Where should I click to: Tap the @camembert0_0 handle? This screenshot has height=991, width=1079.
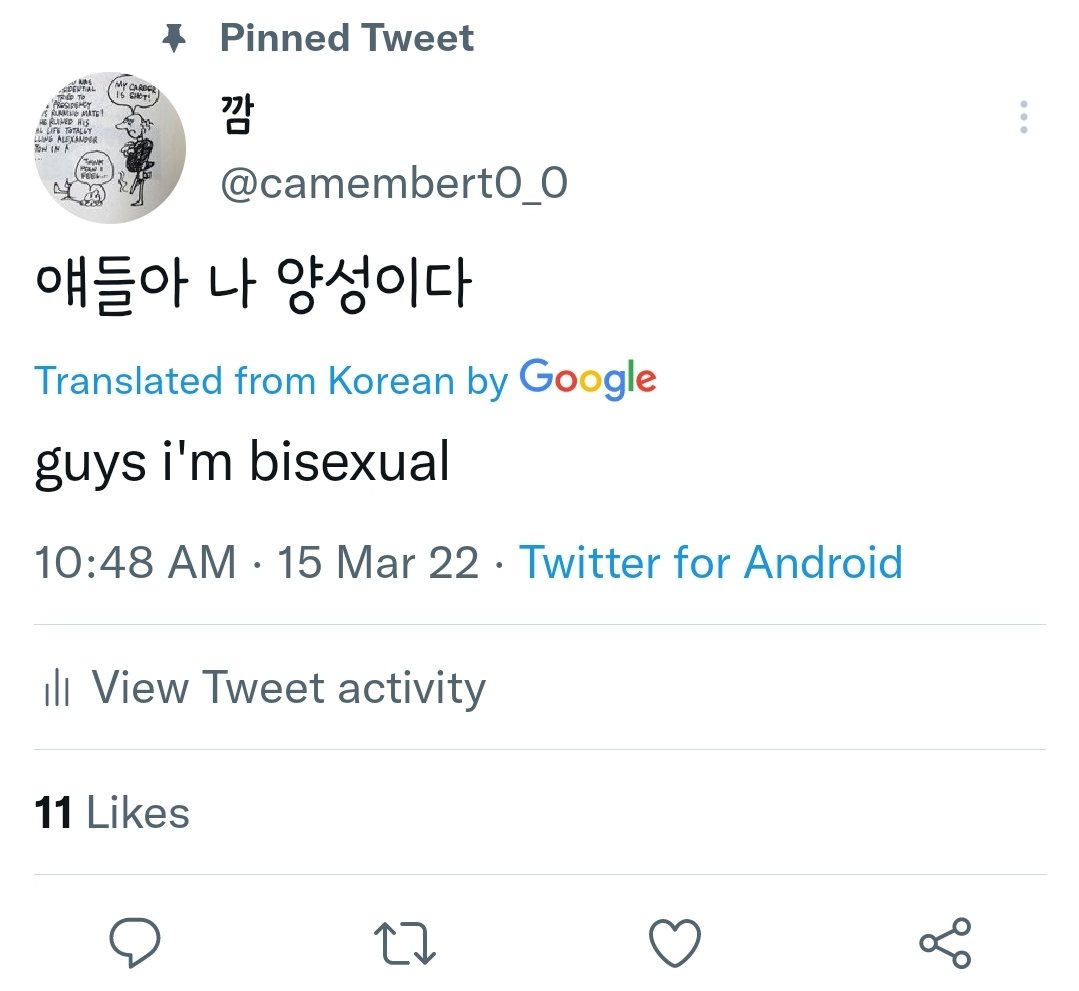pos(393,184)
